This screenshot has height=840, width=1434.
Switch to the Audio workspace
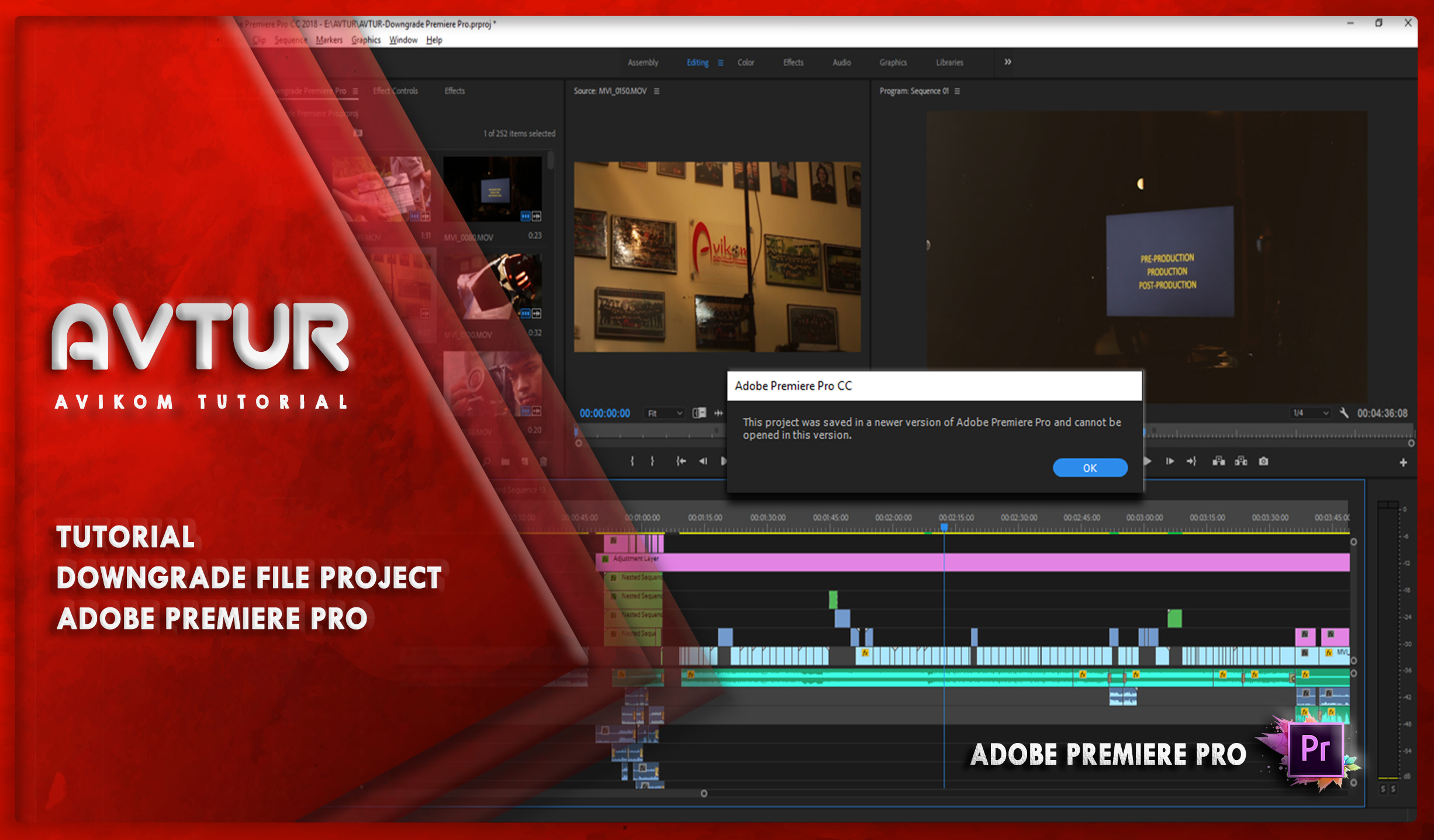[x=842, y=63]
